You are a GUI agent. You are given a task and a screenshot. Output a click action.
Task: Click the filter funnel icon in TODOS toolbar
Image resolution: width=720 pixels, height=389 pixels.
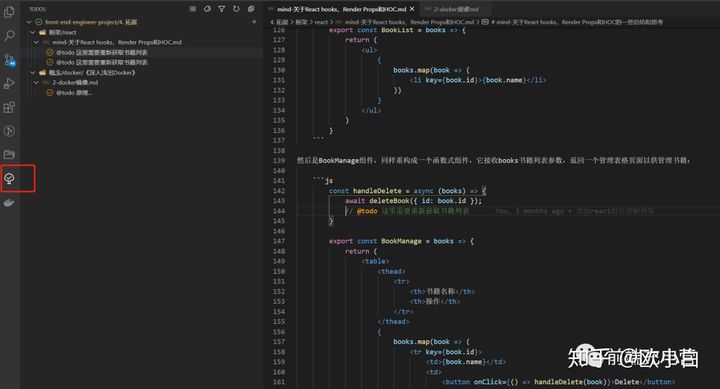pos(222,9)
